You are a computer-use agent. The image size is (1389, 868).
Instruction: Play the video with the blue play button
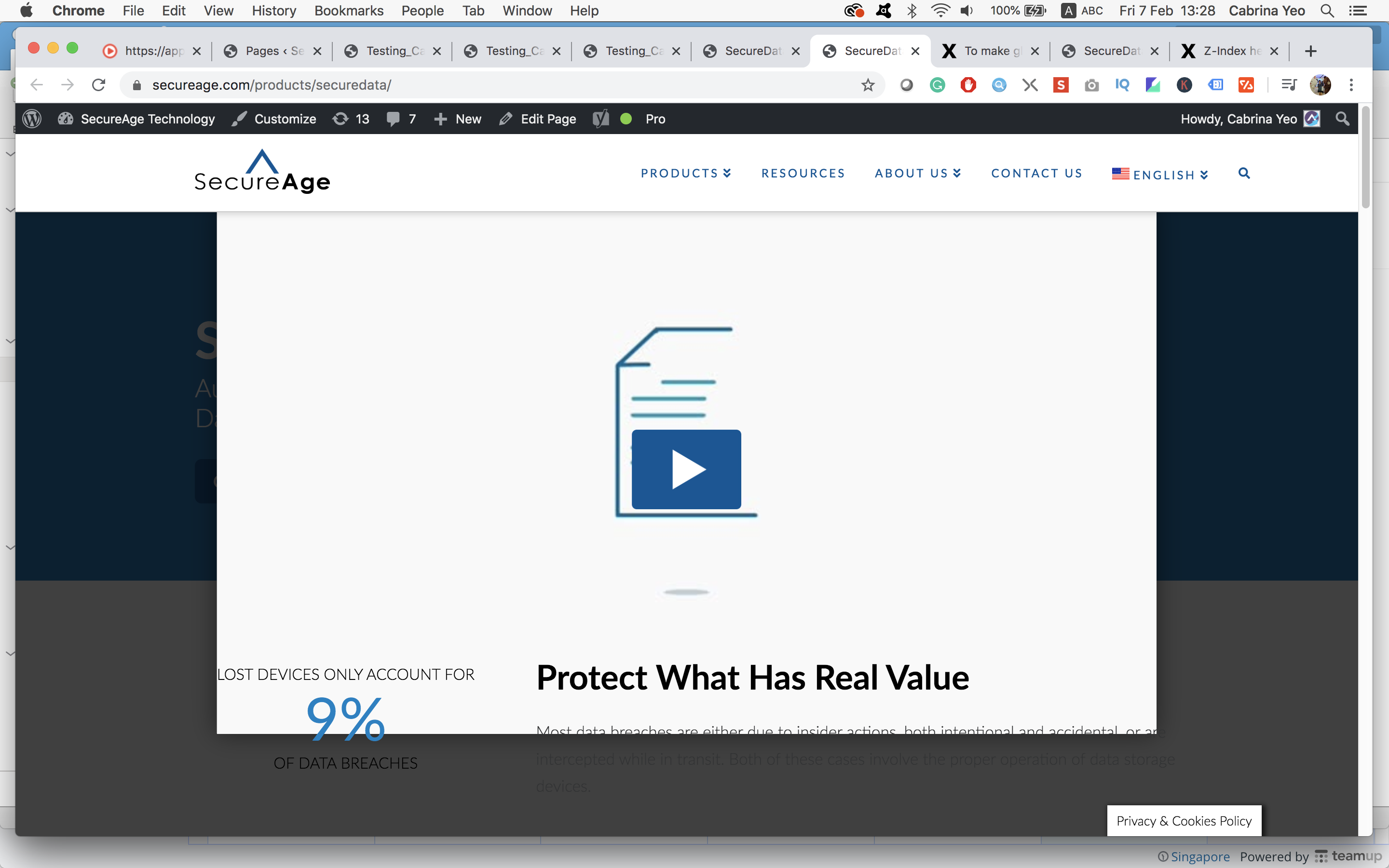686,469
